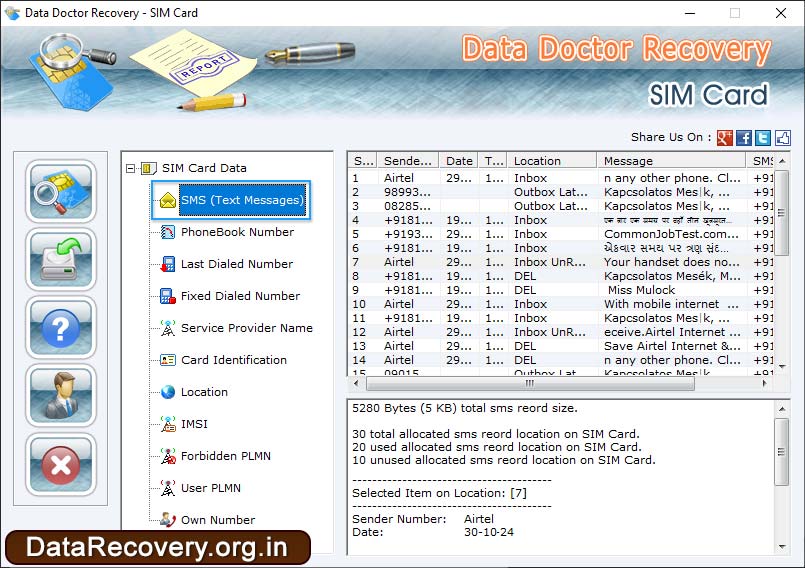Viewport: 805px width, 568px height.
Task: Click the PhoneBook Number icon
Action: [x=168, y=232]
